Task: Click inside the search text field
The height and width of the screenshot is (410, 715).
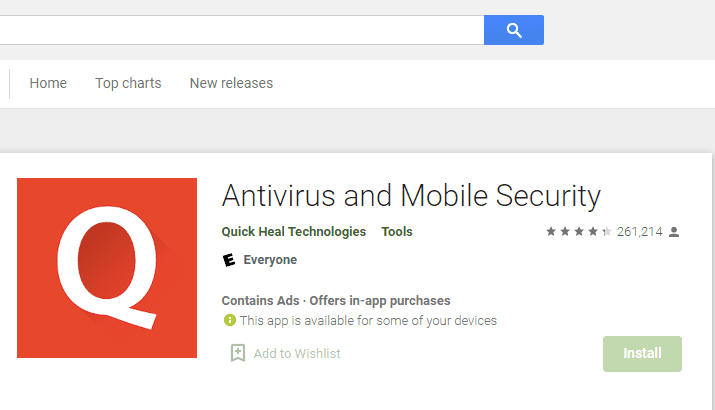Action: (242, 30)
